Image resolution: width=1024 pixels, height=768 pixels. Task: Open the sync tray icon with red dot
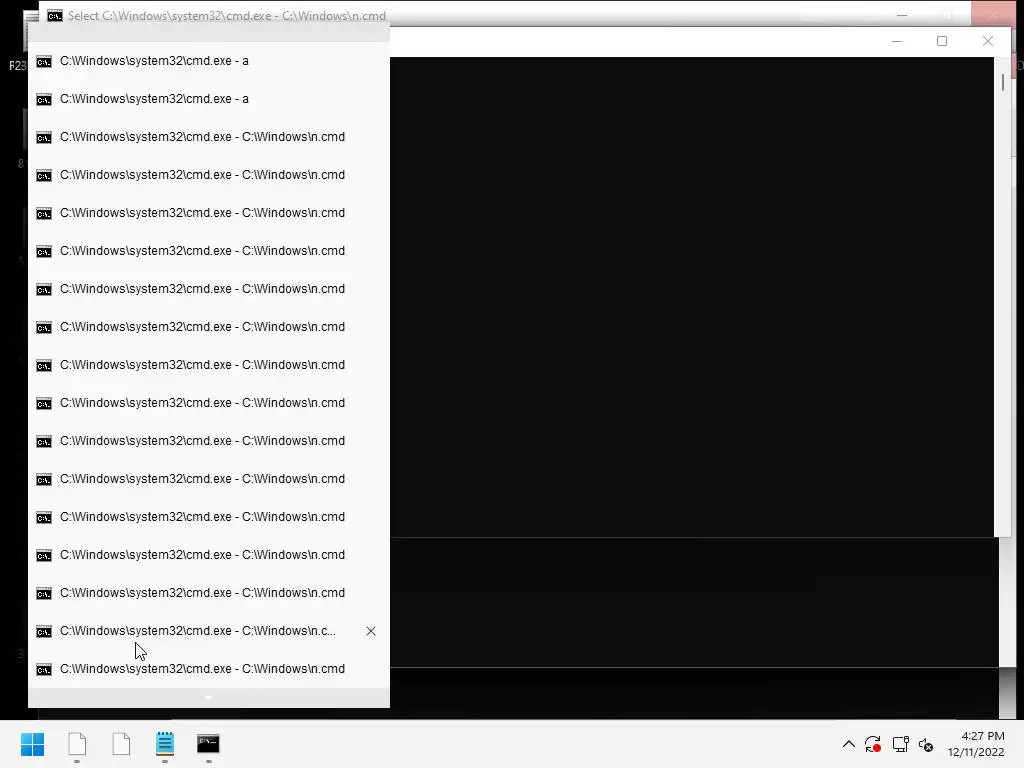click(873, 744)
